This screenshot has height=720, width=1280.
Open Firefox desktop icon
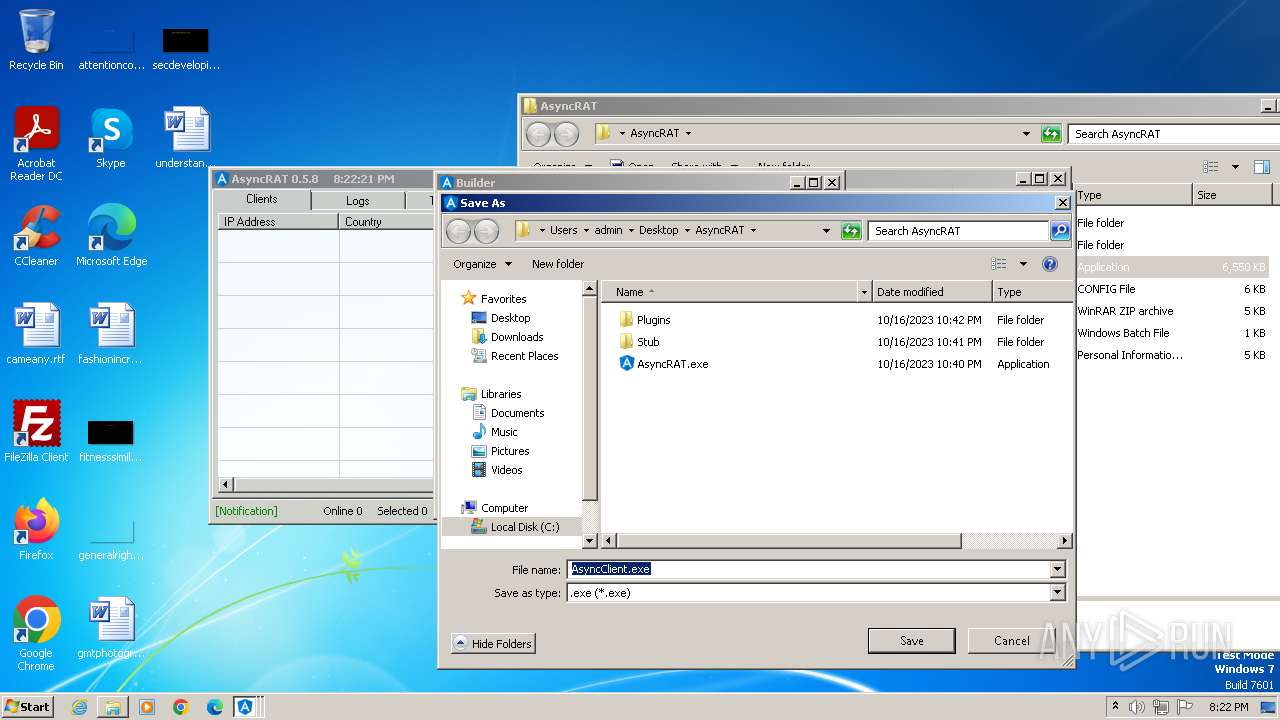tap(36, 530)
